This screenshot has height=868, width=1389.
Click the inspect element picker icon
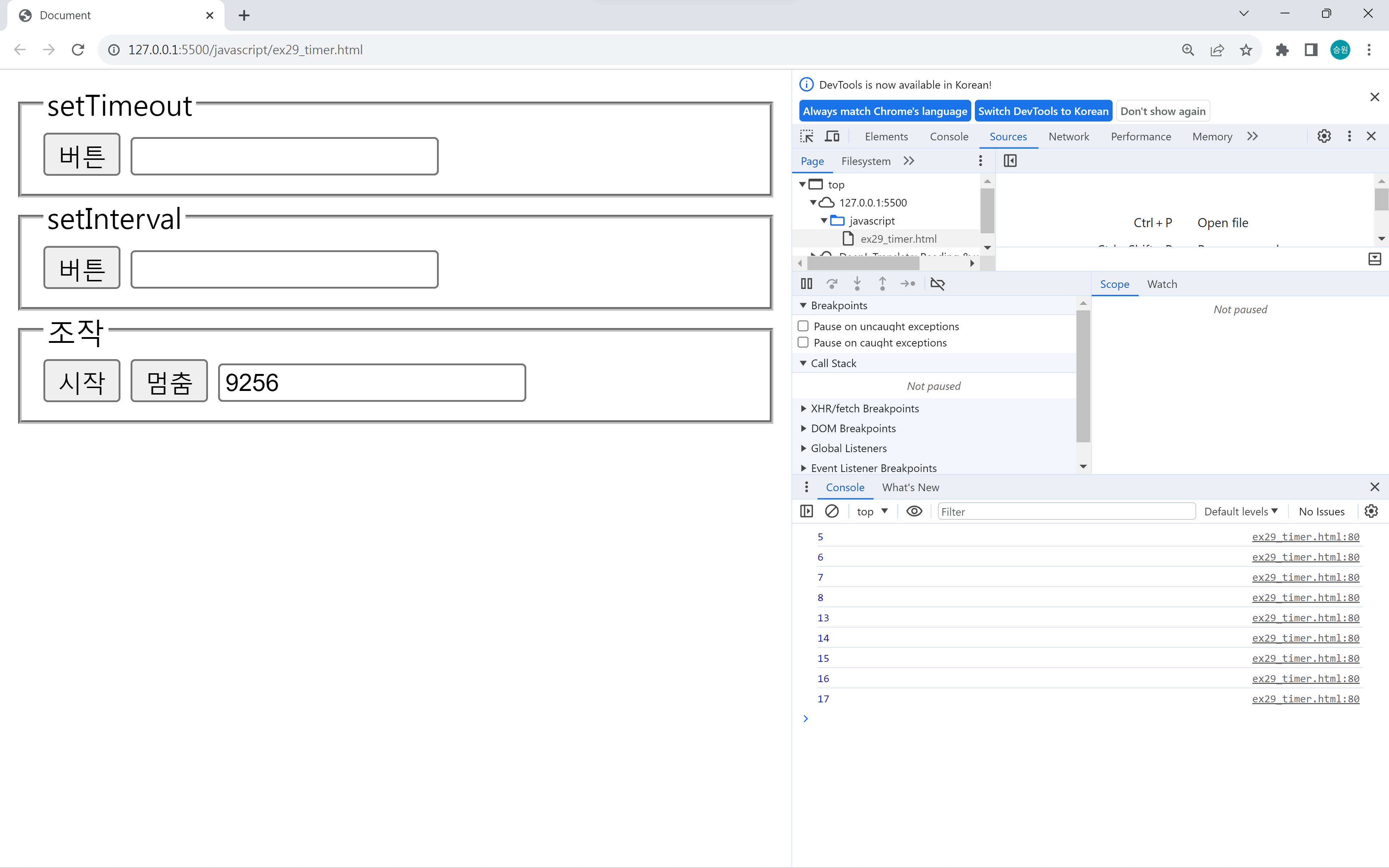(806, 137)
